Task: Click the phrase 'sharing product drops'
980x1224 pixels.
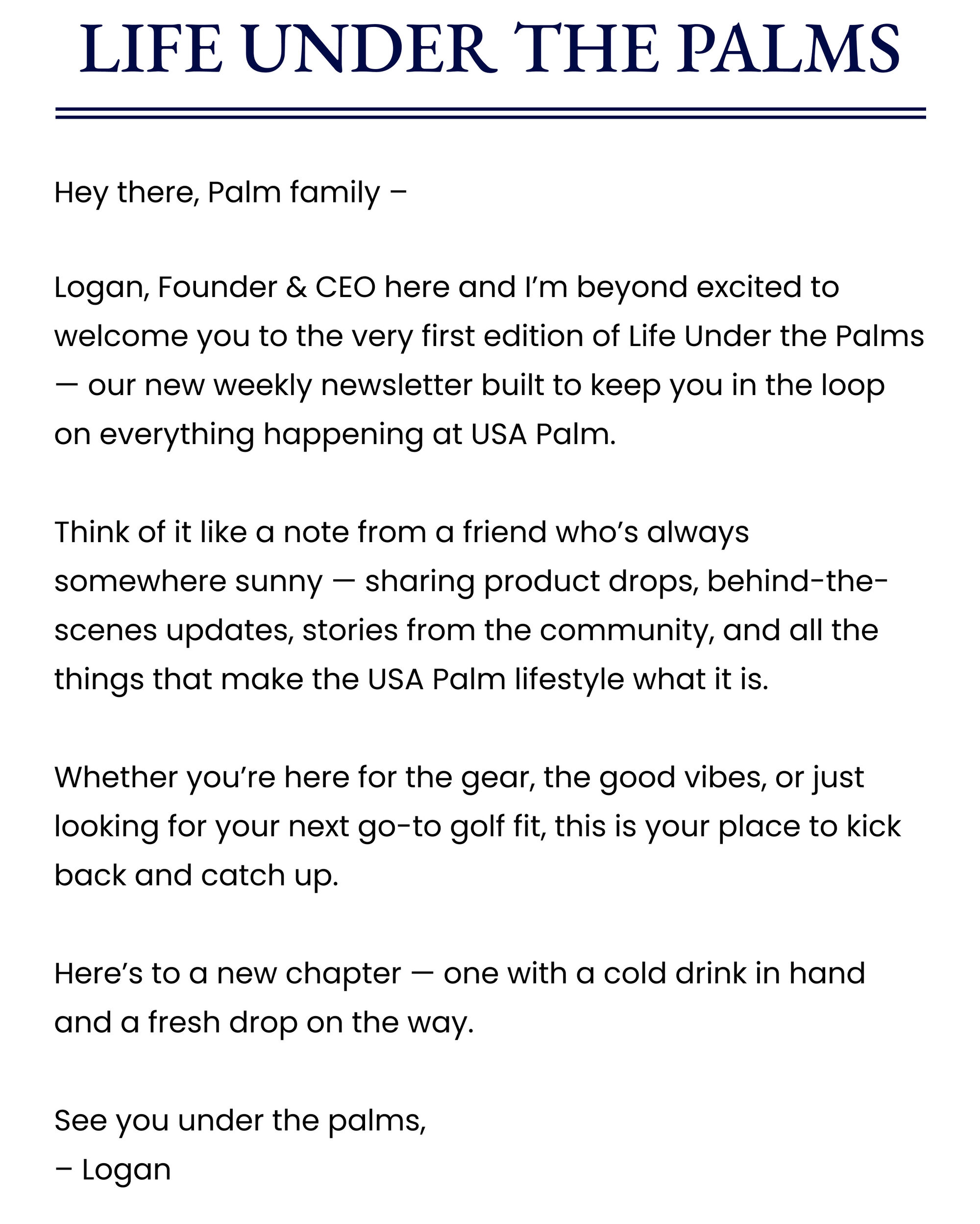Action: tap(531, 582)
